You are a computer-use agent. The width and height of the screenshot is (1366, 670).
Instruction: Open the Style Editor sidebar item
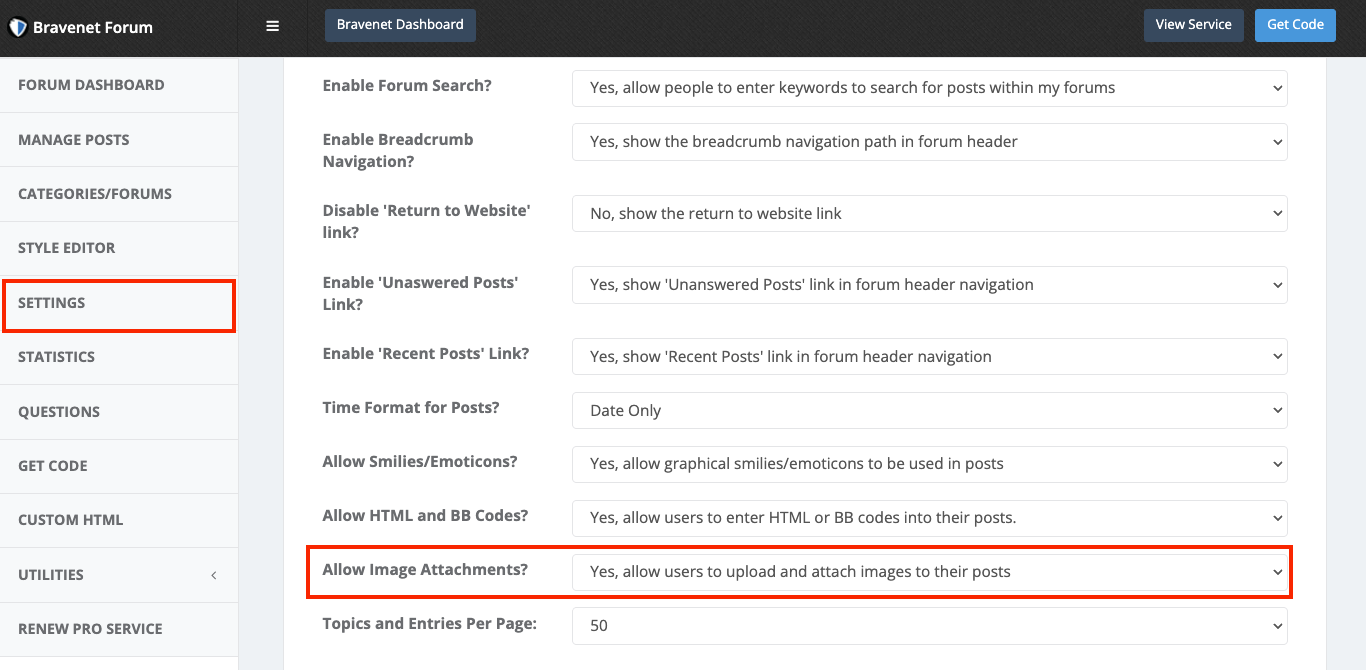(x=67, y=248)
